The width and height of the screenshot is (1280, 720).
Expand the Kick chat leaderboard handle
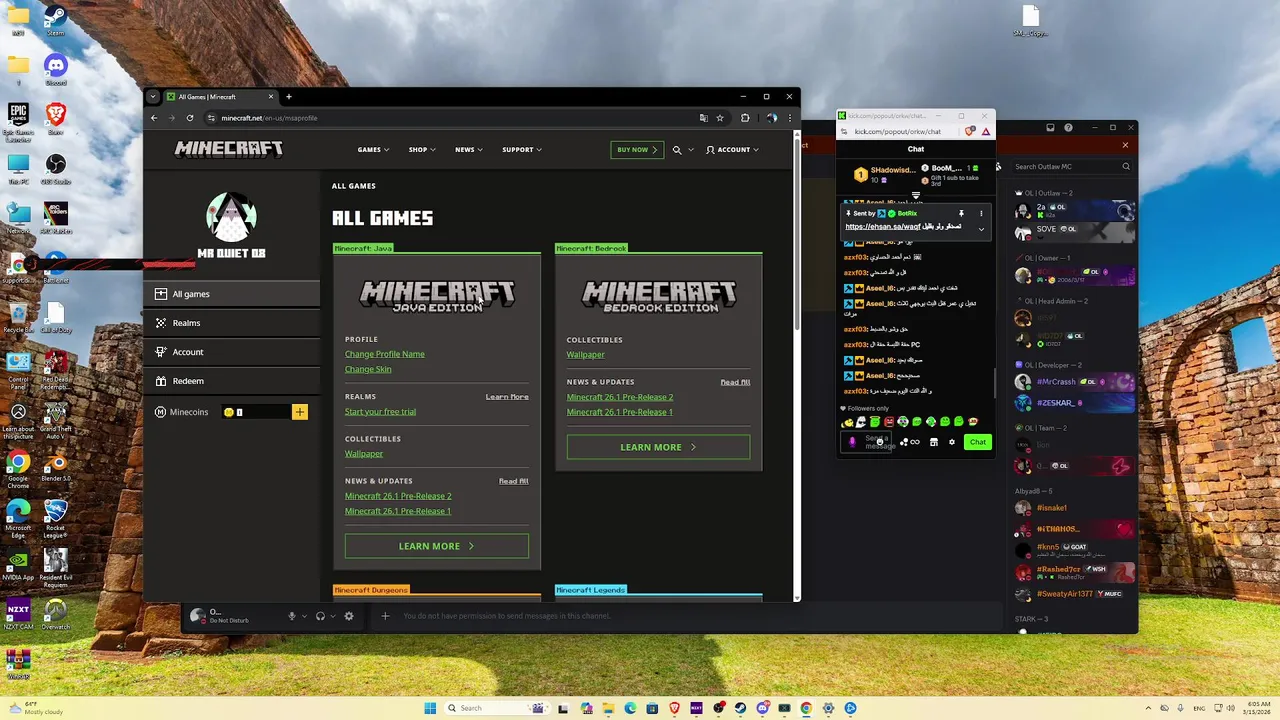click(915, 196)
